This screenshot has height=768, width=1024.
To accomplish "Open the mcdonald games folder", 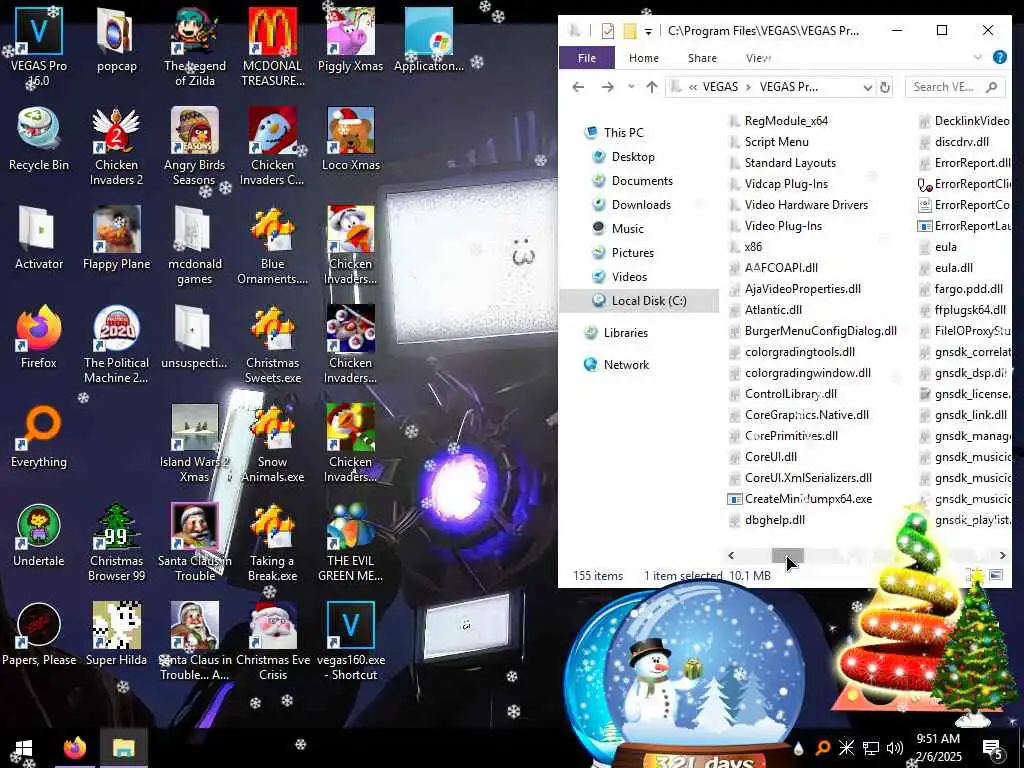I will click(x=195, y=246).
